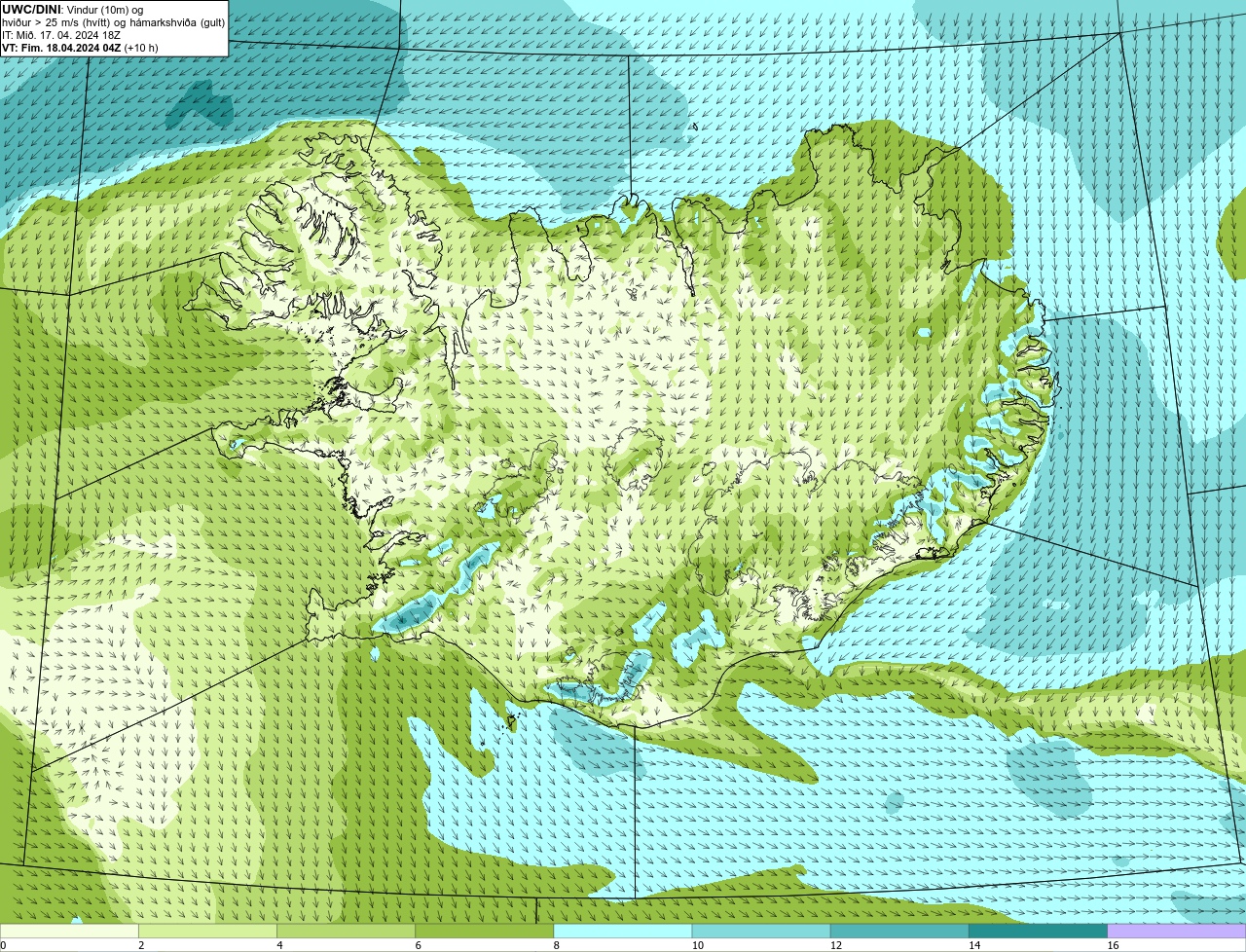Screen dimensions: 1246x952
Task: Click the 12–14 m/s teal legend swatch
Action: click(899, 932)
